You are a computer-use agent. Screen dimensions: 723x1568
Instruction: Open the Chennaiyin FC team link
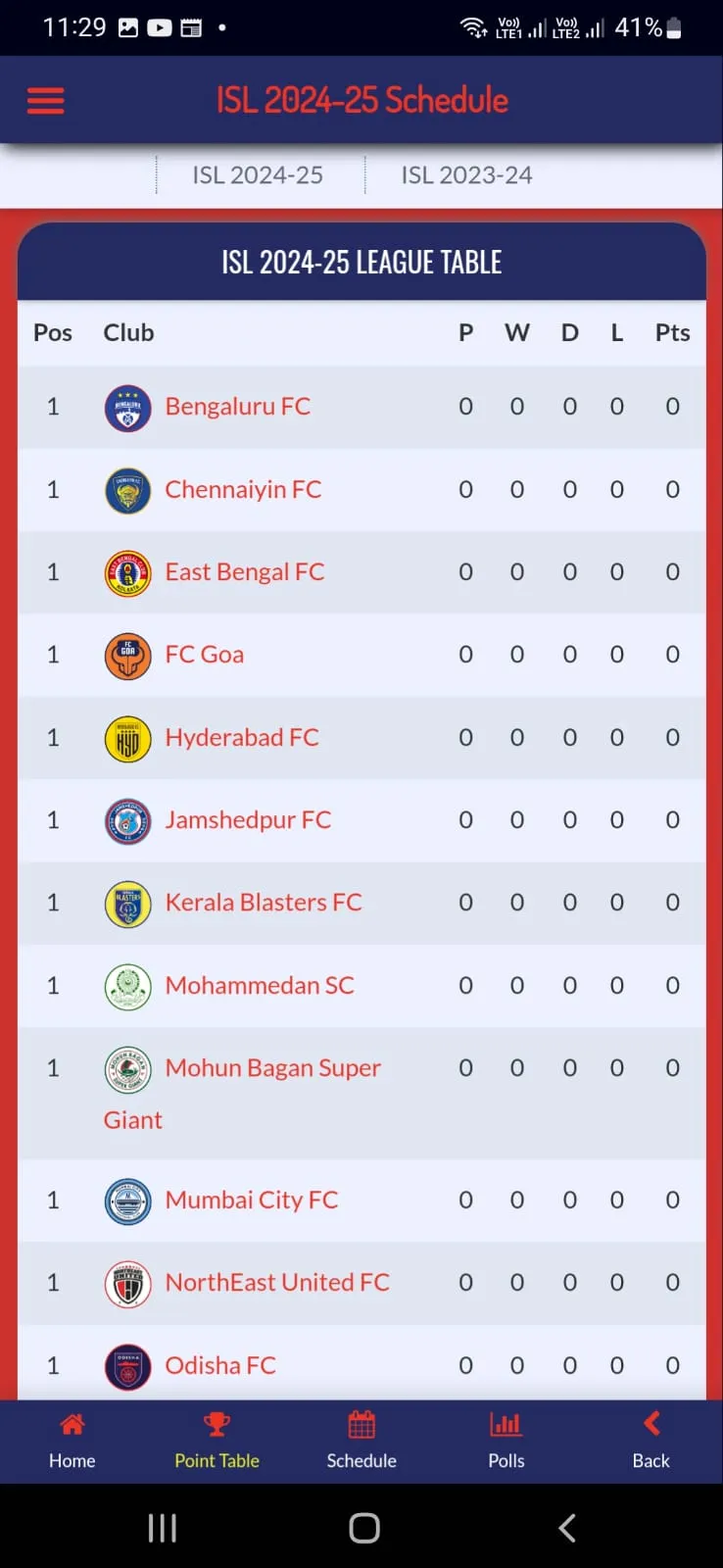pyautogui.click(x=243, y=489)
